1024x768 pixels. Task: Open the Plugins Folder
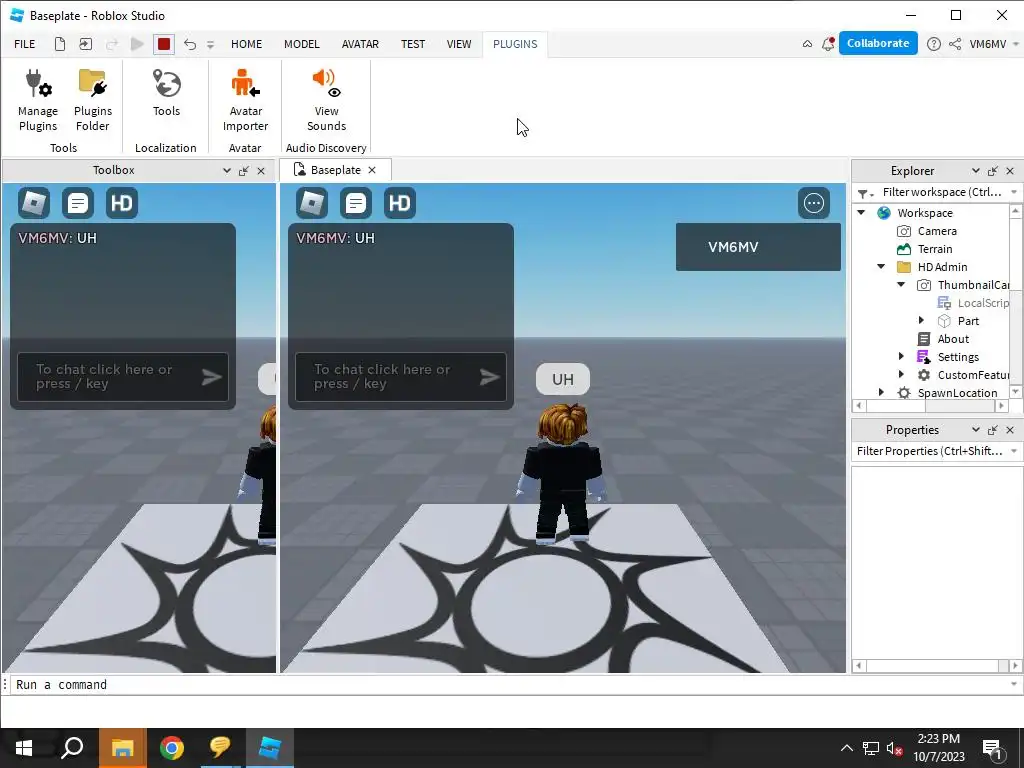[x=93, y=100]
